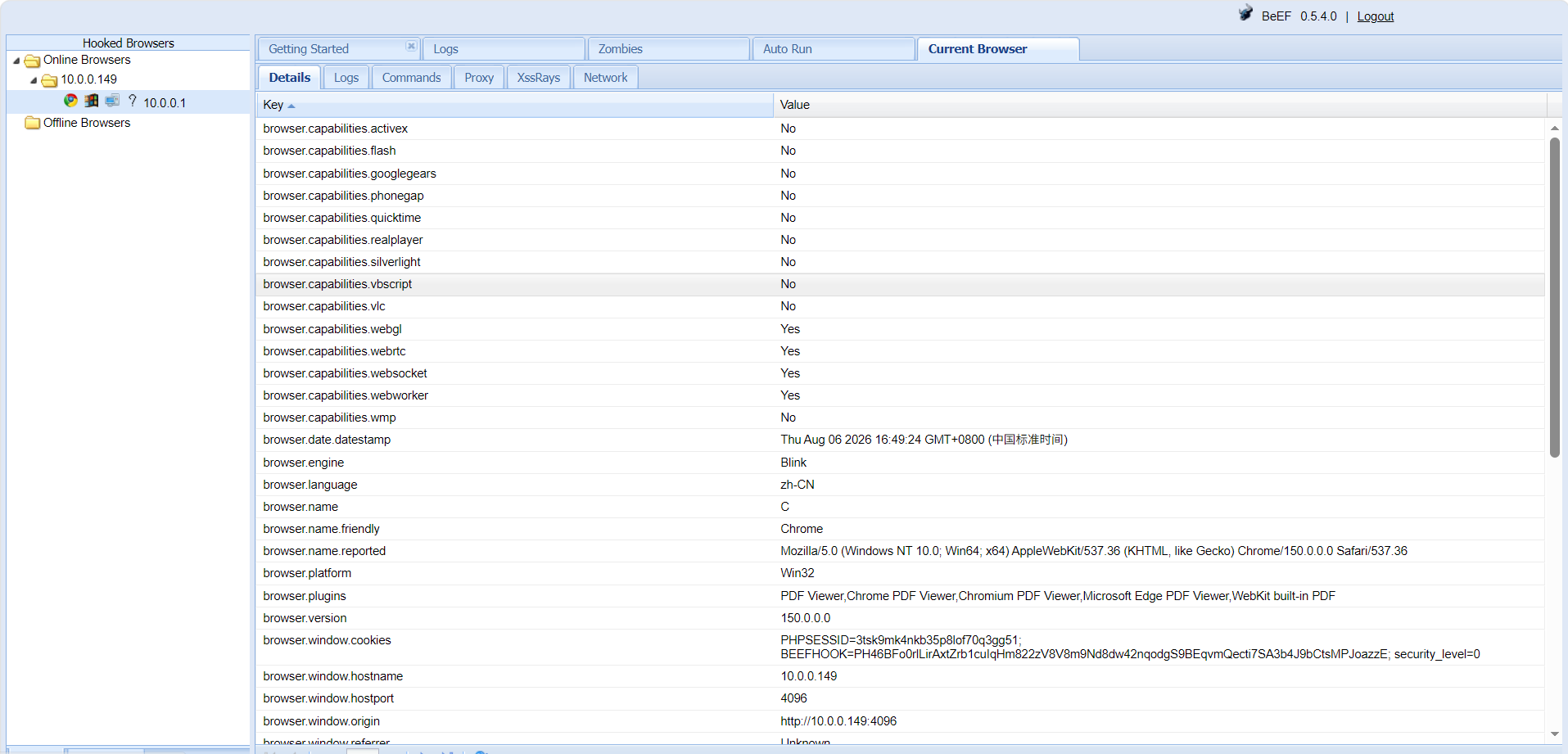Screen dimensions: 1568x754
Task: Click the Value column header
Action: point(1159,105)
